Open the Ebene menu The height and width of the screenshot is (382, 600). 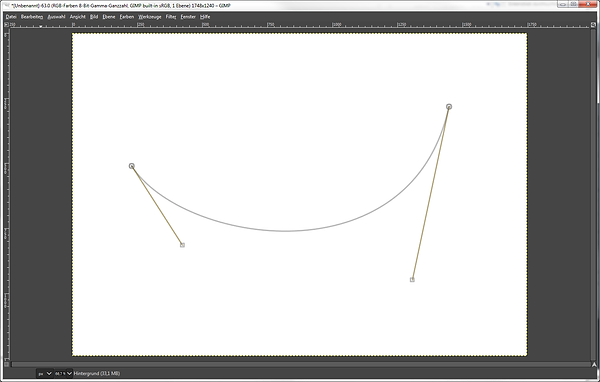point(109,17)
